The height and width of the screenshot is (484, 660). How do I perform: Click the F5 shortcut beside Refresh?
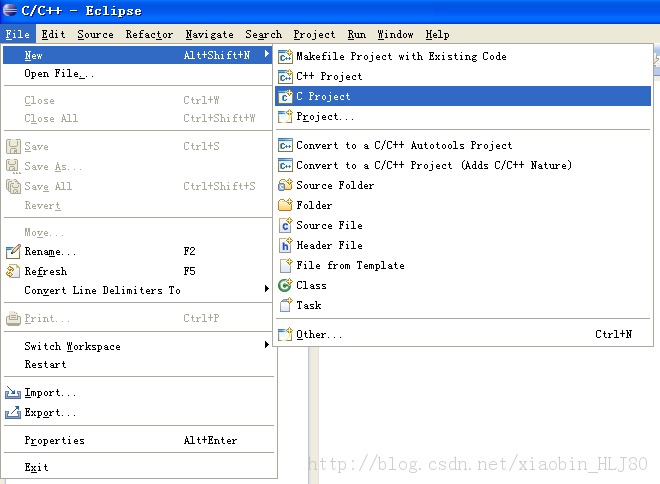[x=189, y=271]
